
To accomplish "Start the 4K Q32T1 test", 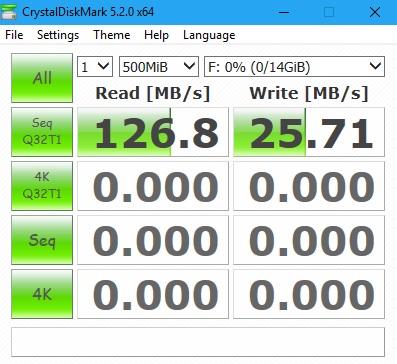I will coord(42,186).
